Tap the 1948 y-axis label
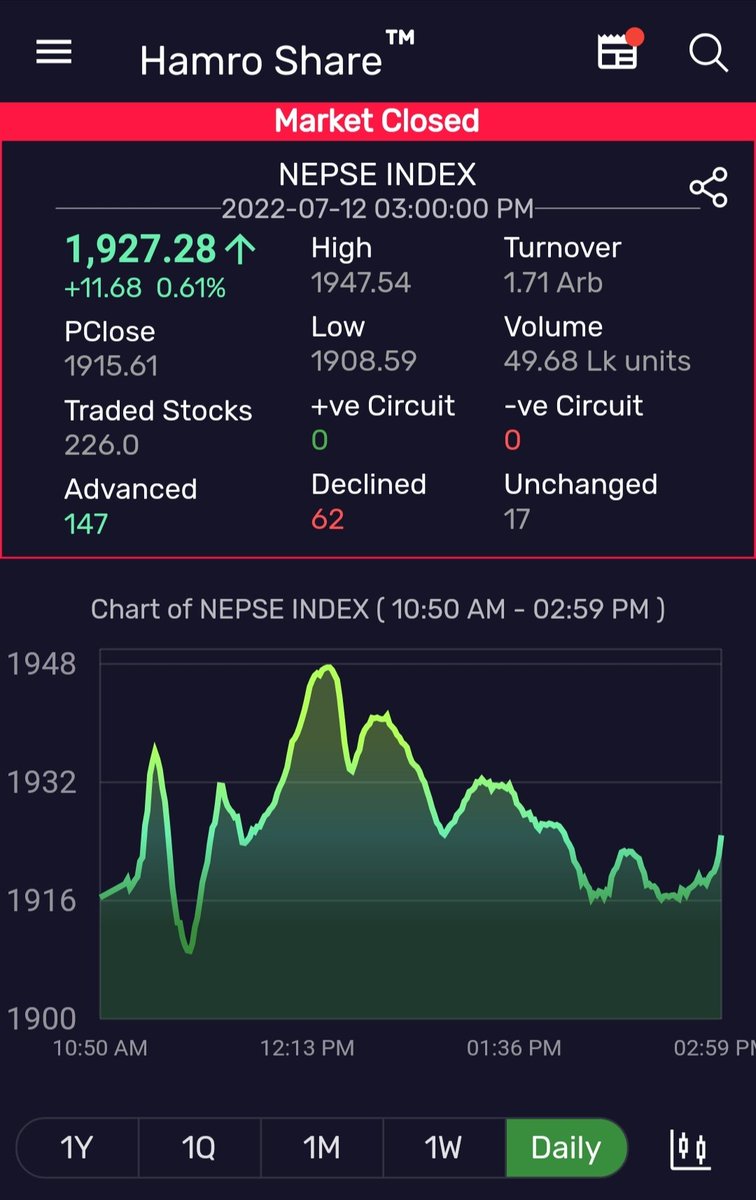The height and width of the screenshot is (1200, 756). [x=42, y=664]
